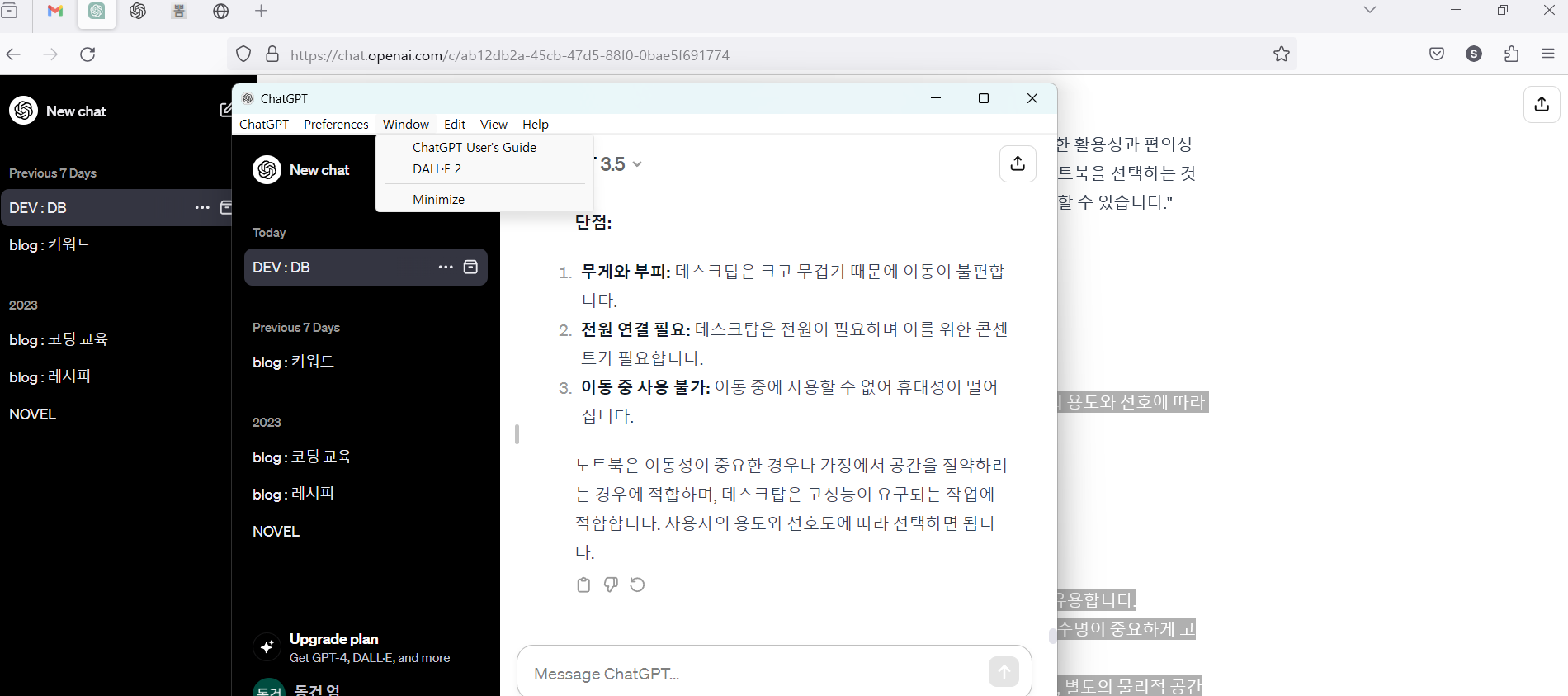Open the extensions puzzle icon
Screen dimensions: 1568x696
pos(1511,54)
